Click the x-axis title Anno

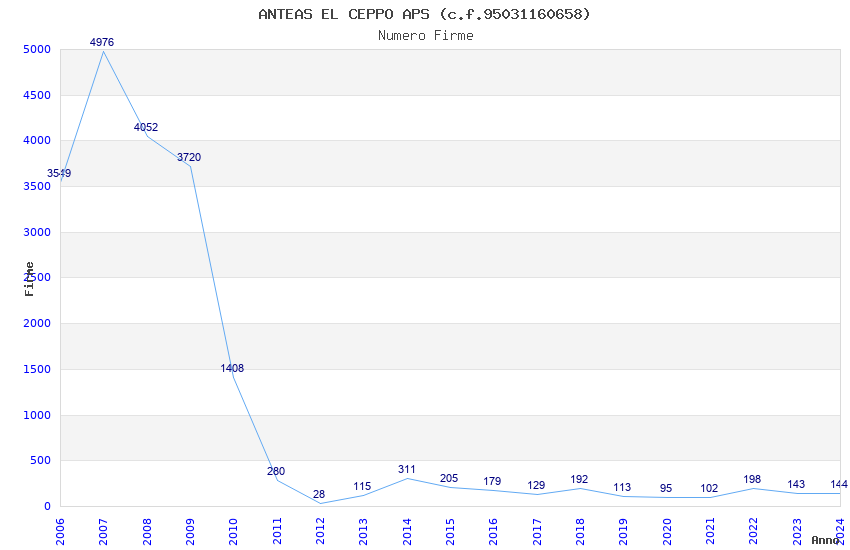click(x=826, y=540)
